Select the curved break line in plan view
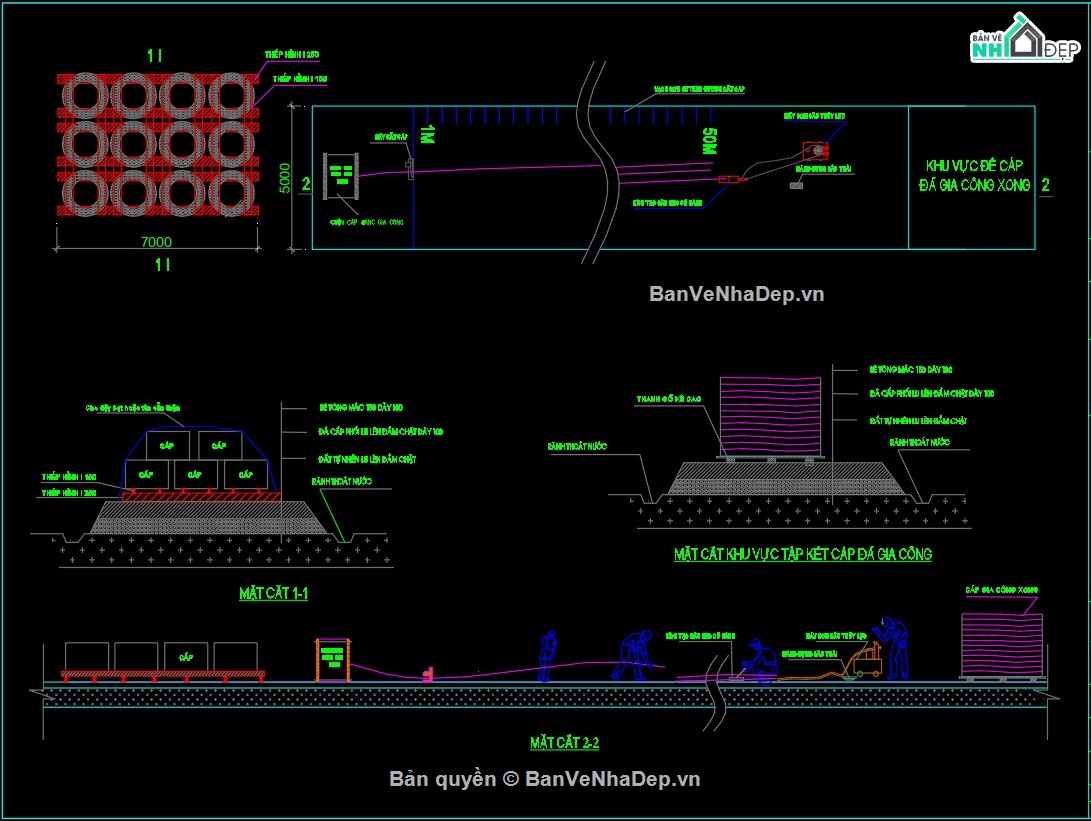Image resolution: width=1091 pixels, height=821 pixels. click(599, 163)
